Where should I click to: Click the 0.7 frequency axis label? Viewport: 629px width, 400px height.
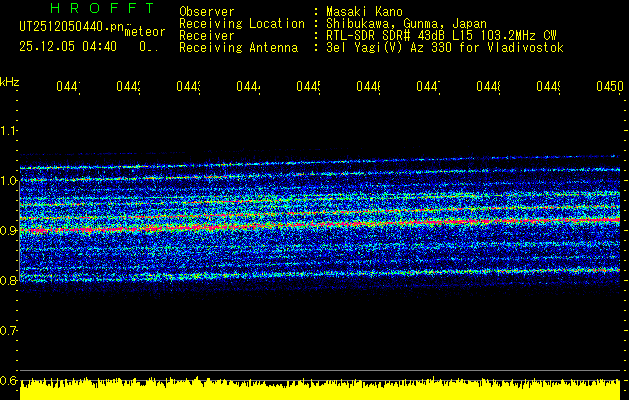click(x=9, y=330)
